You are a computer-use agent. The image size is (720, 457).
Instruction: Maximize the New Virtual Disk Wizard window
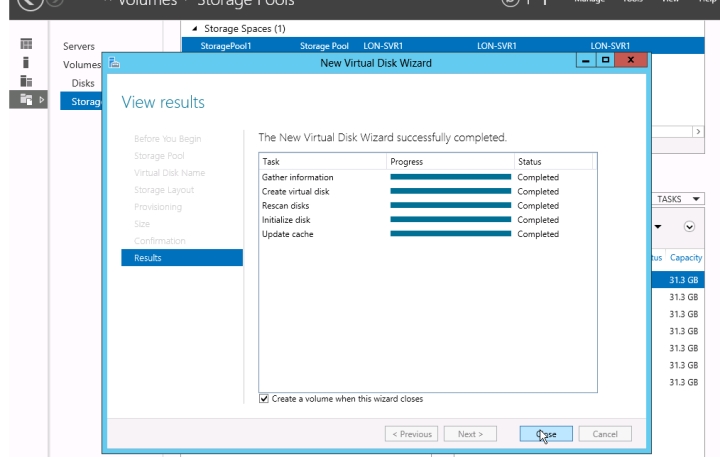coord(605,62)
